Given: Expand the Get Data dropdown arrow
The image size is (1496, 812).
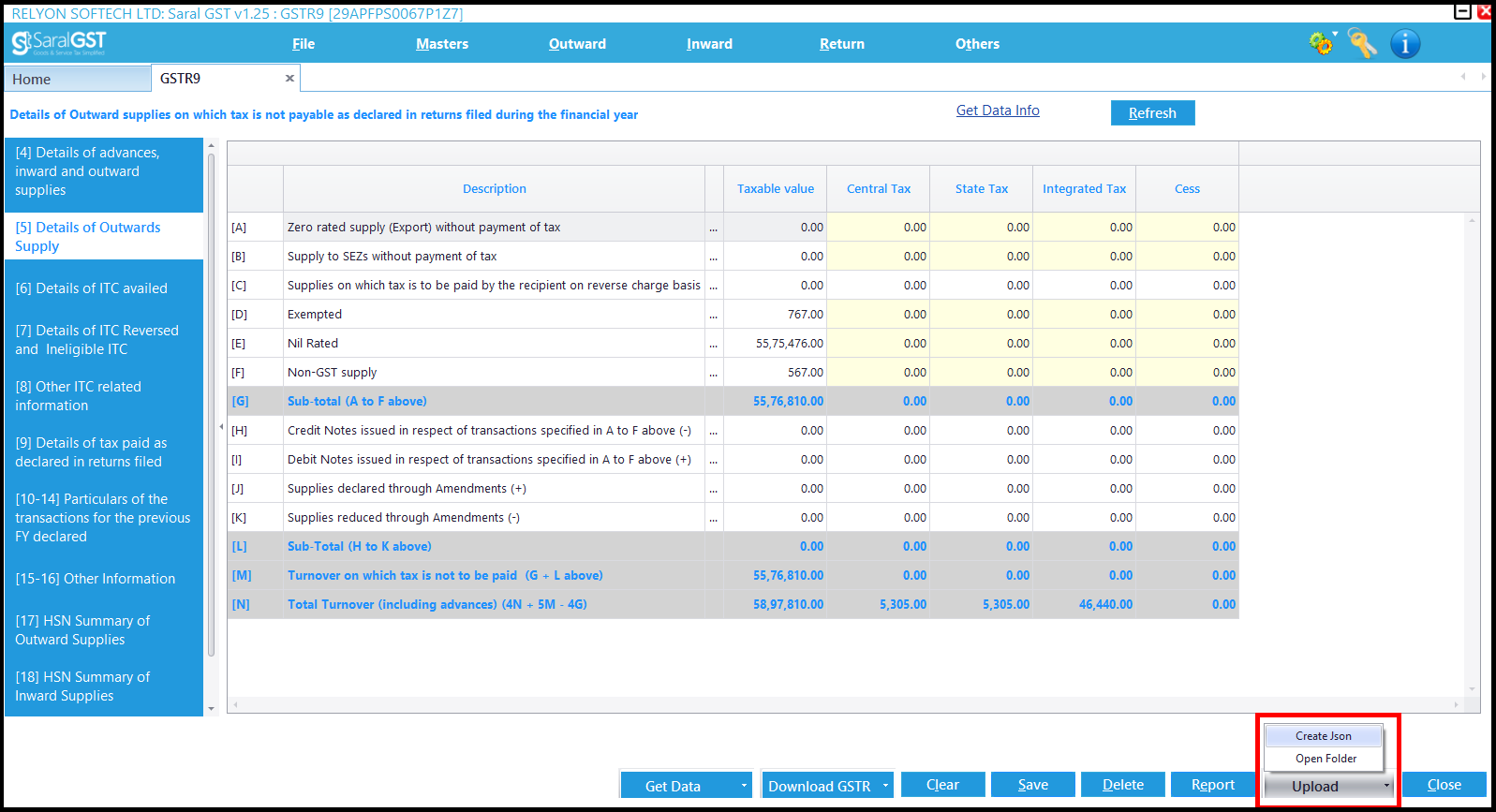Looking at the screenshot, I should tap(744, 786).
